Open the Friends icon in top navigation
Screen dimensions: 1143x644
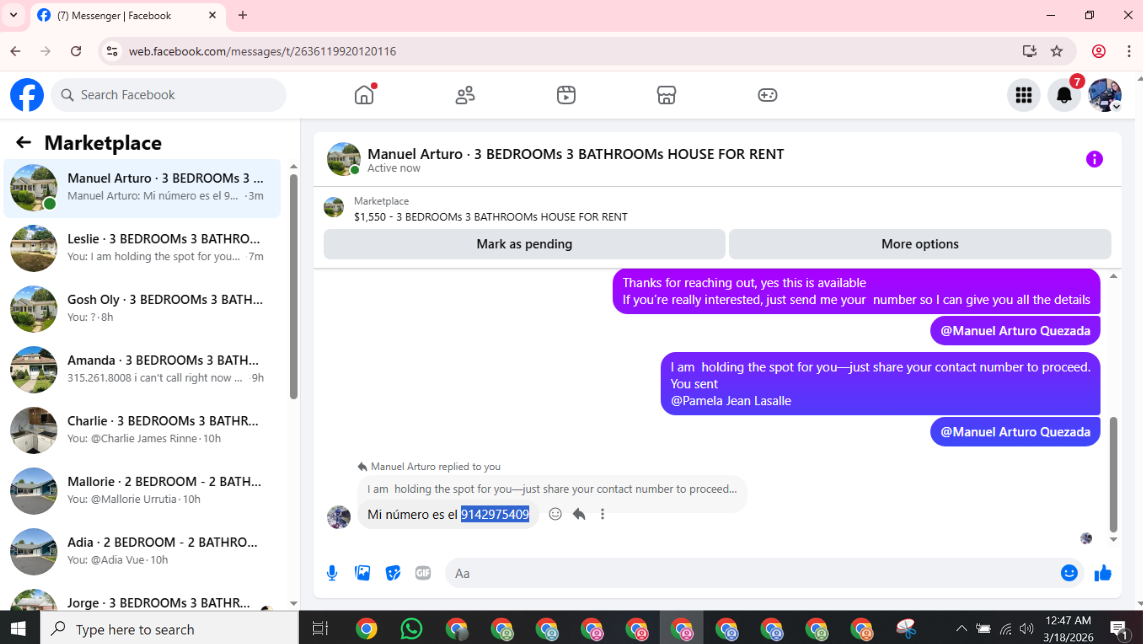coord(465,95)
